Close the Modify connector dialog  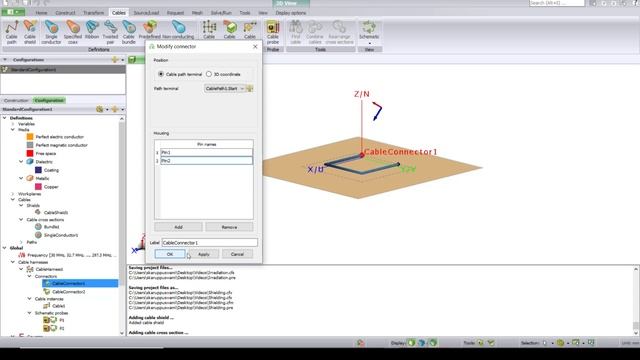tap(255, 47)
